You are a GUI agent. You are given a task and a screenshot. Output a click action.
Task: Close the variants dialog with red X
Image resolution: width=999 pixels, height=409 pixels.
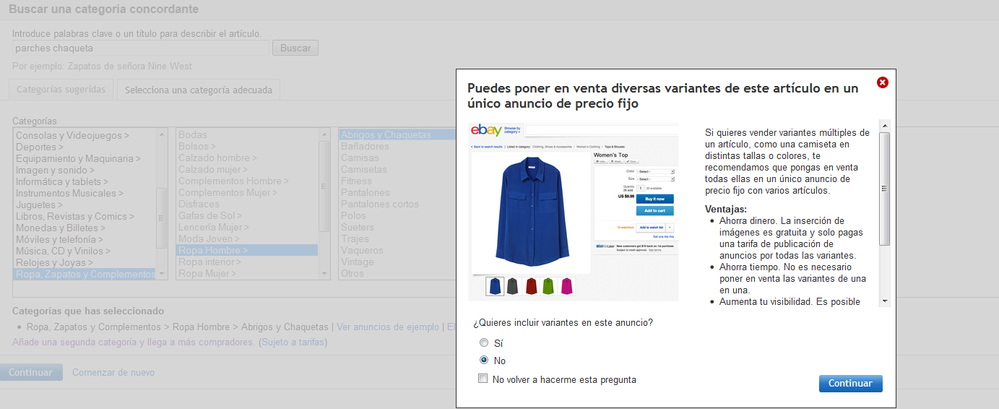click(882, 82)
